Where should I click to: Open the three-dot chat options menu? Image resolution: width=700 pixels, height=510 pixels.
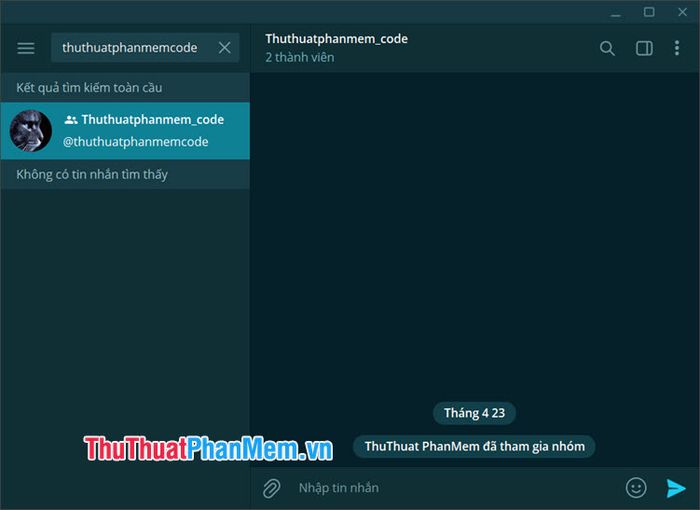click(677, 48)
